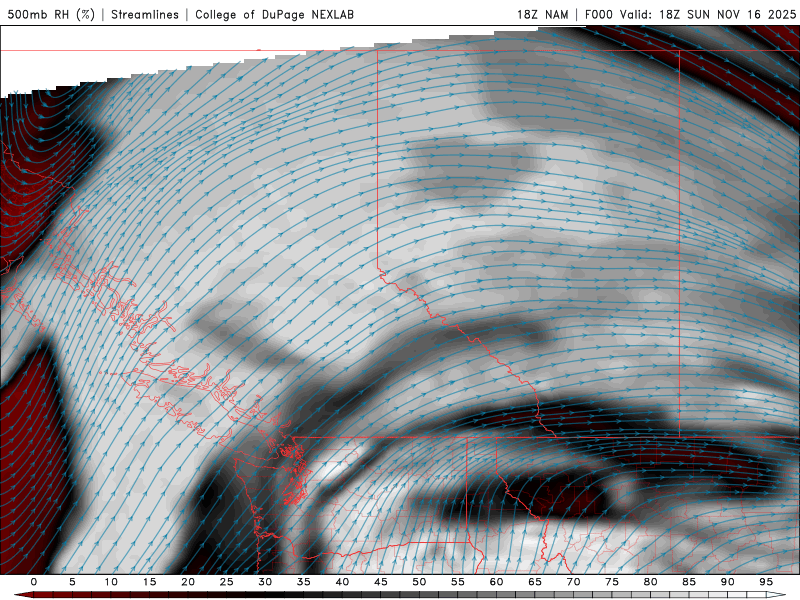Click the colorbar label "90"
This screenshot has width=800, height=600.
pyautogui.click(x=728, y=582)
